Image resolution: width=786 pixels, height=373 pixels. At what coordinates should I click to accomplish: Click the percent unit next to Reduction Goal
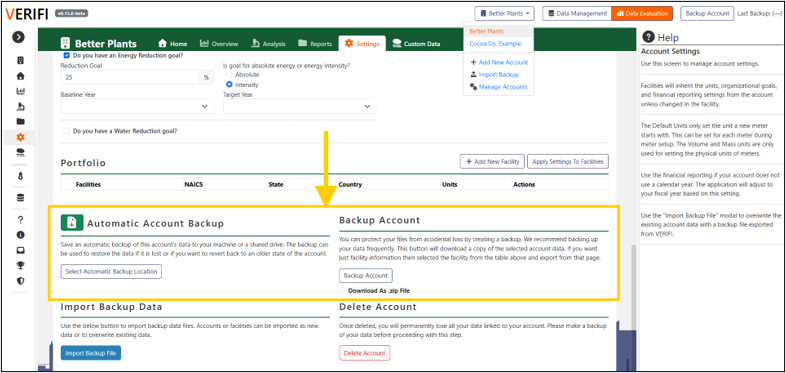coord(206,77)
